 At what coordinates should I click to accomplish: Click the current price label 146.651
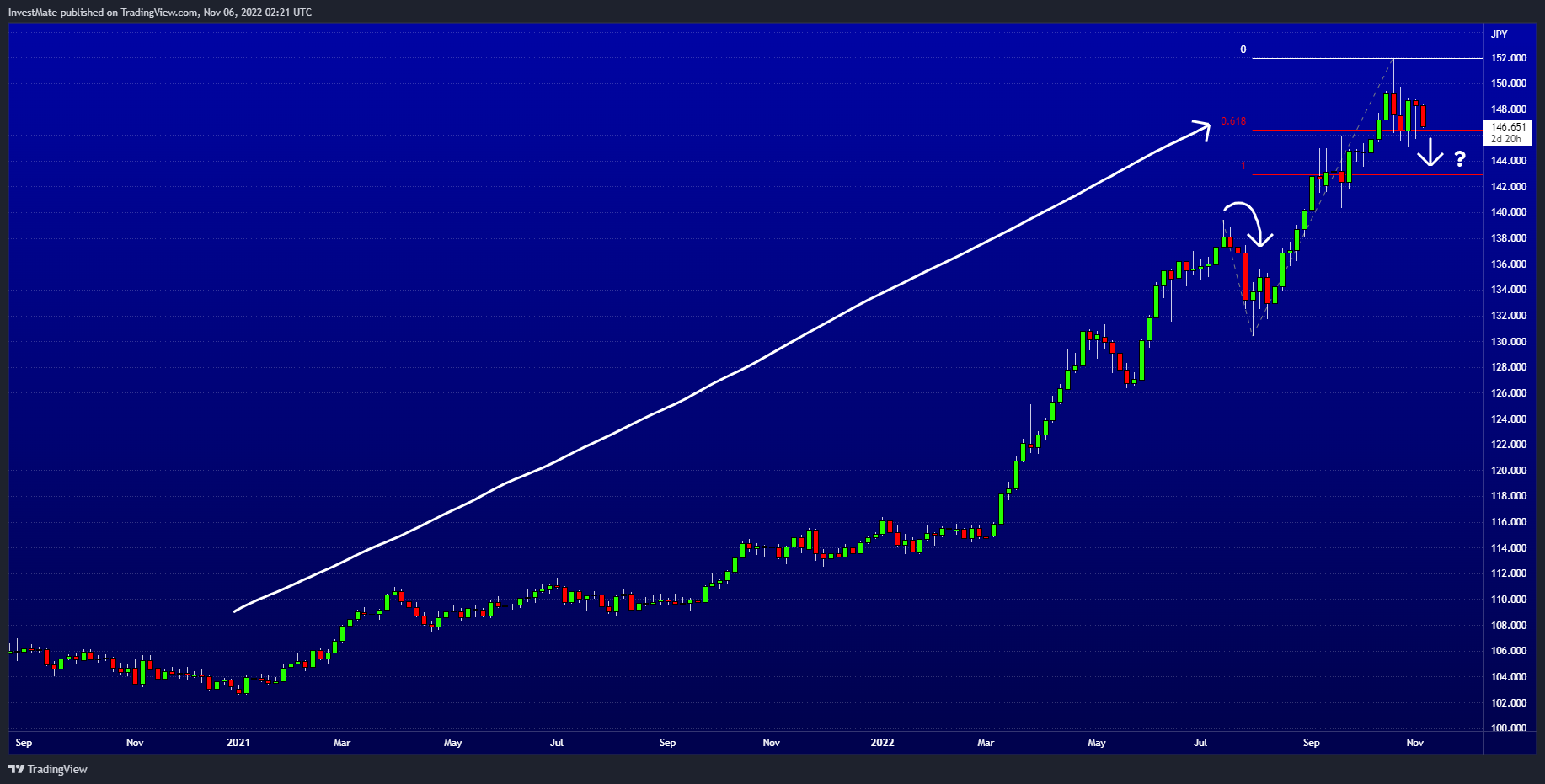pyautogui.click(x=1509, y=127)
